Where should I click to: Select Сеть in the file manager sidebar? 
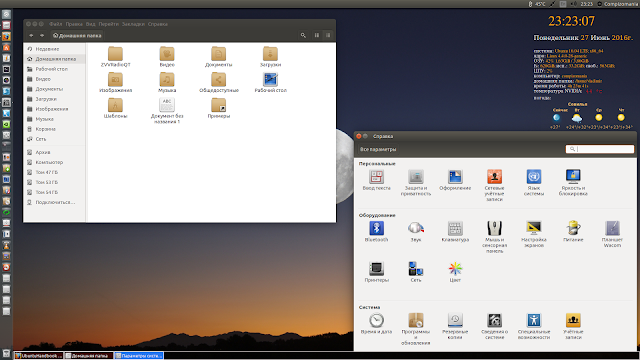pyautogui.click(x=55, y=139)
